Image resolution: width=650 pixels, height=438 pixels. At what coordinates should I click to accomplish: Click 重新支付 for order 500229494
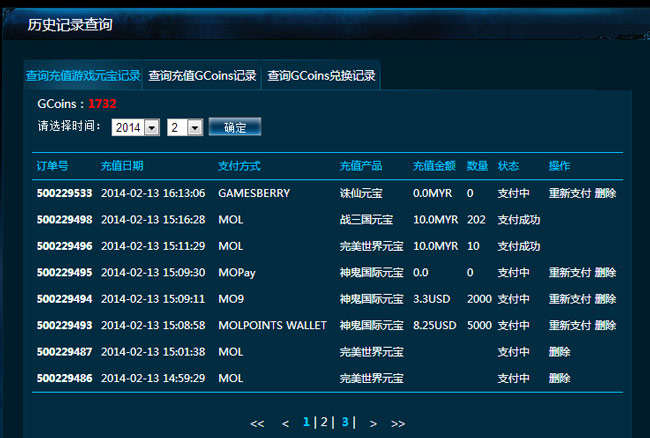click(x=570, y=299)
